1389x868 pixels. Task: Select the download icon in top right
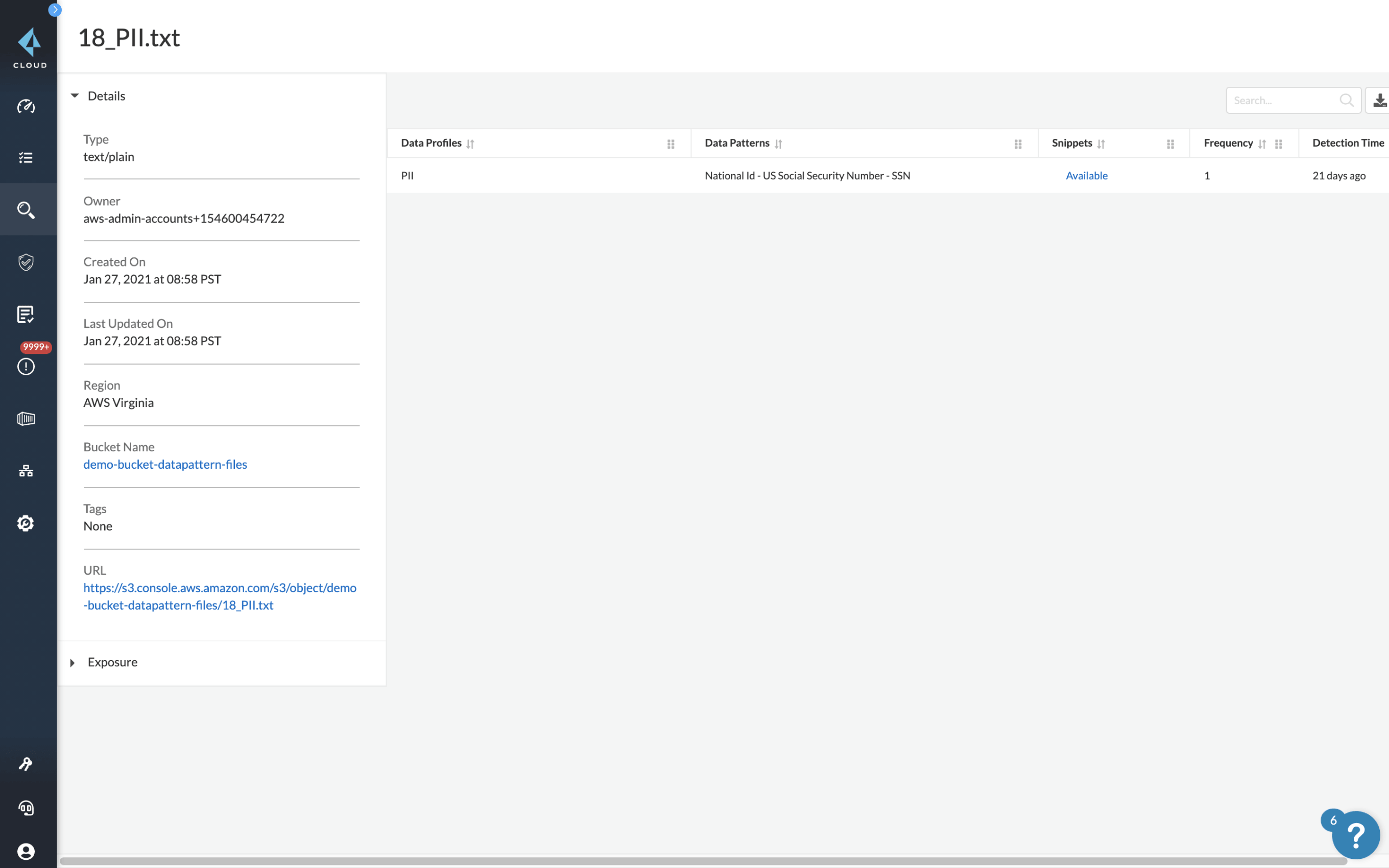(x=1379, y=100)
